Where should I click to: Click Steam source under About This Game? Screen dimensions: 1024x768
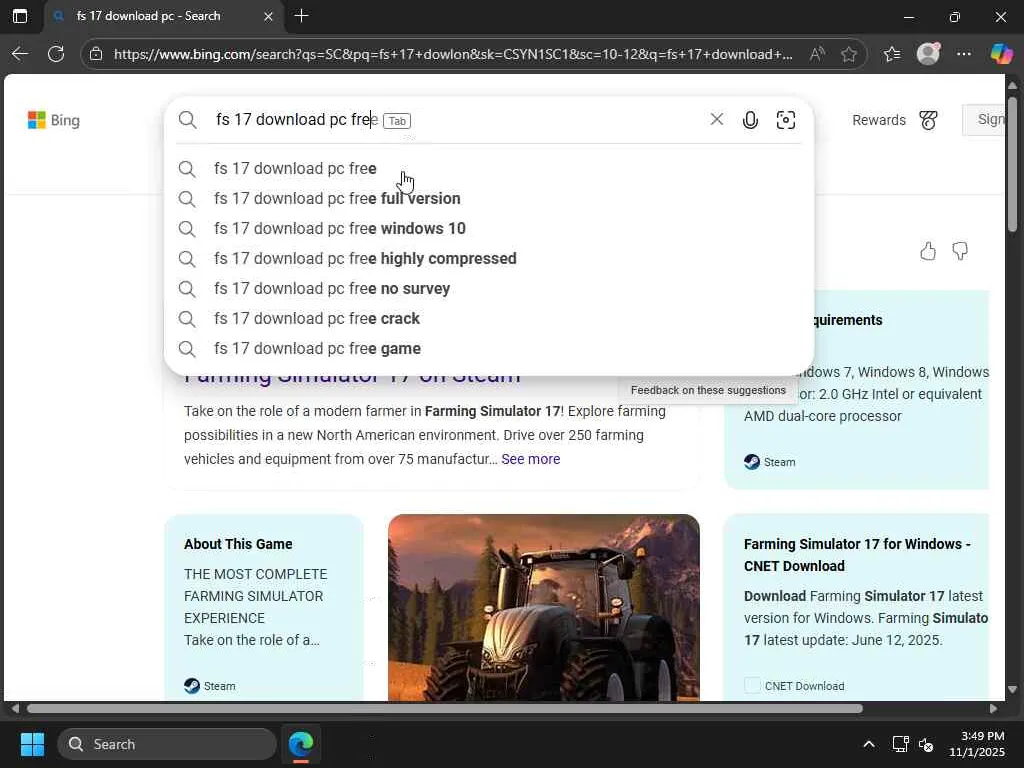coord(210,686)
